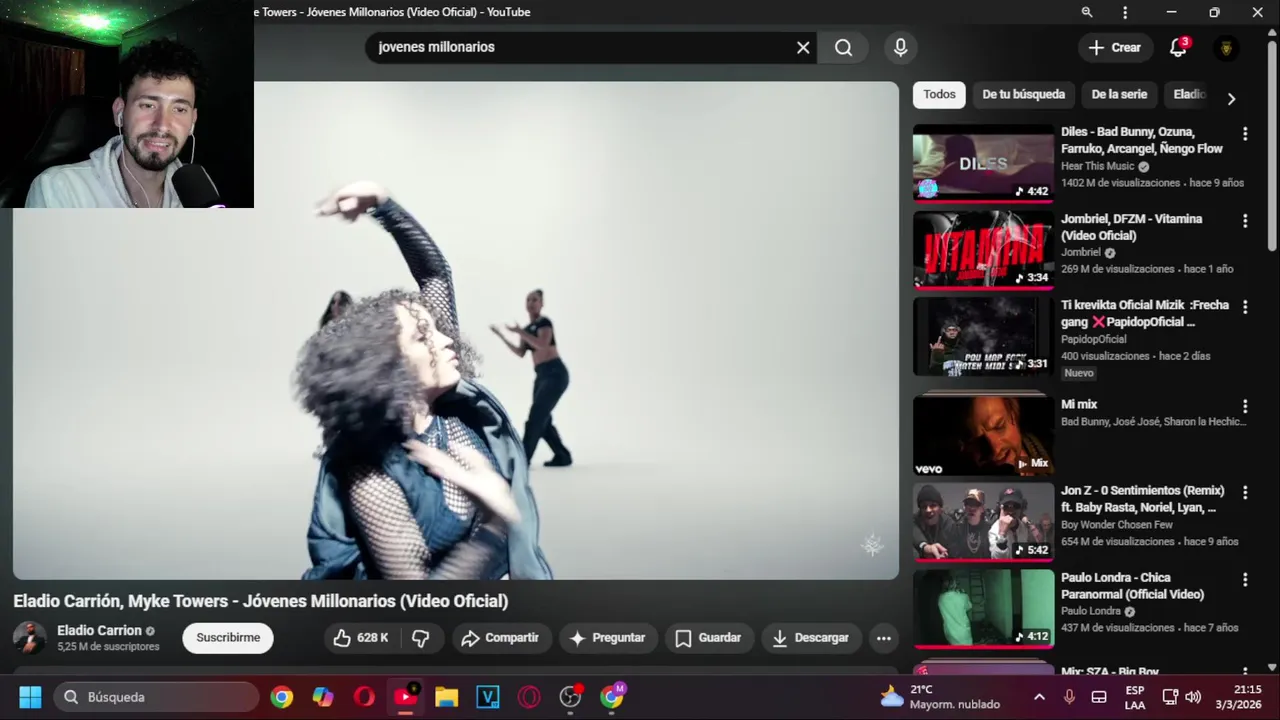Screen dimensions: 1280x720
Task: Show hidden system tray icons
Action: click(1039, 697)
